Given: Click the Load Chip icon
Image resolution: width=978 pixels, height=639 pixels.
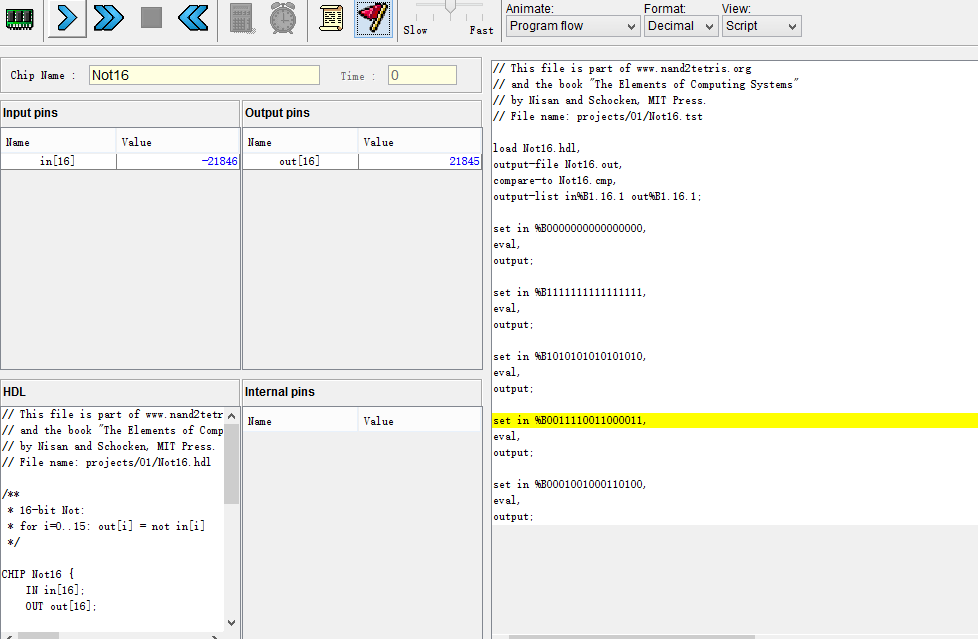Looking at the screenshot, I should [19, 18].
